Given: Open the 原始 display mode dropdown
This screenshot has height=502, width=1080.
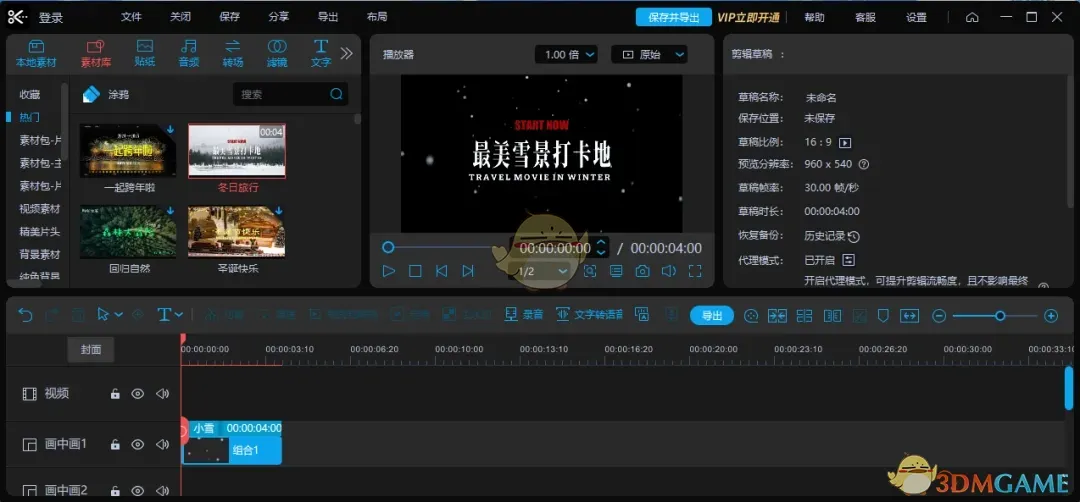Looking at the screenshot, I should coord(650,54).
